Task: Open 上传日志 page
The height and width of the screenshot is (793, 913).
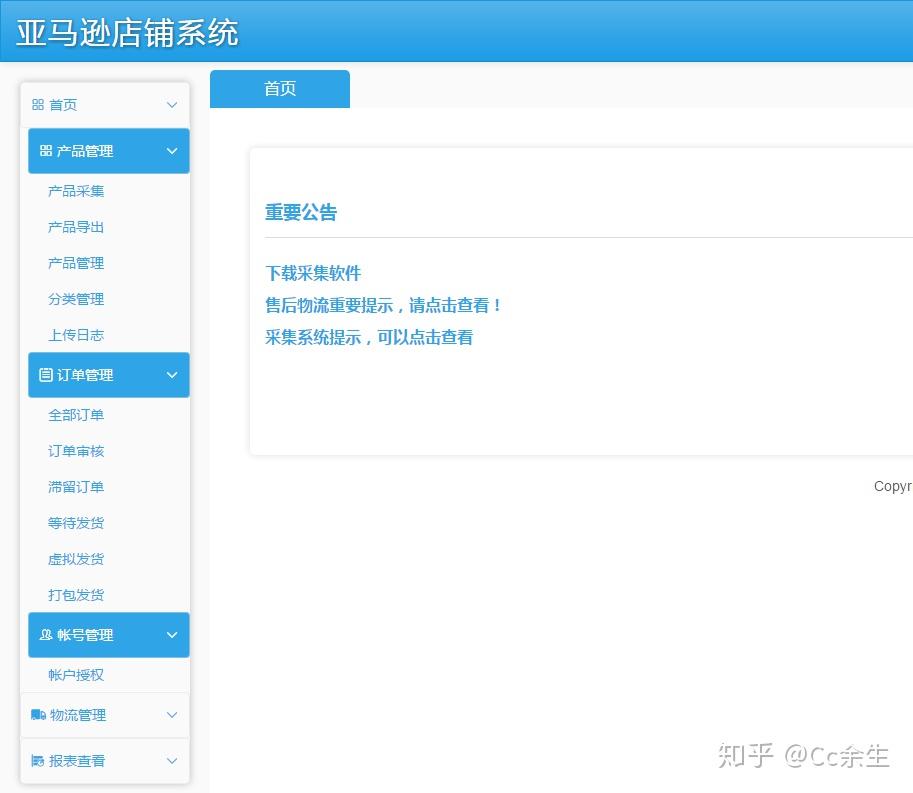Action: pos(75,335)
